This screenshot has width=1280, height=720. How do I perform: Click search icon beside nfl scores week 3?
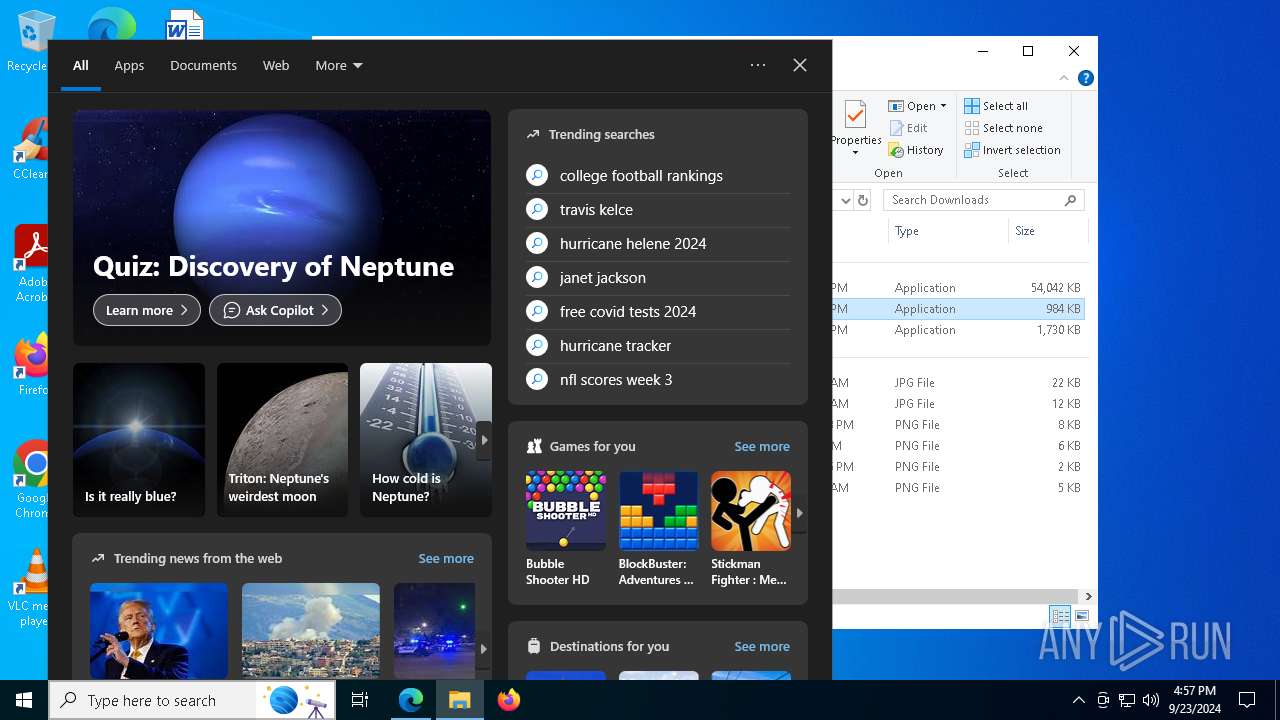click(537, 379)
